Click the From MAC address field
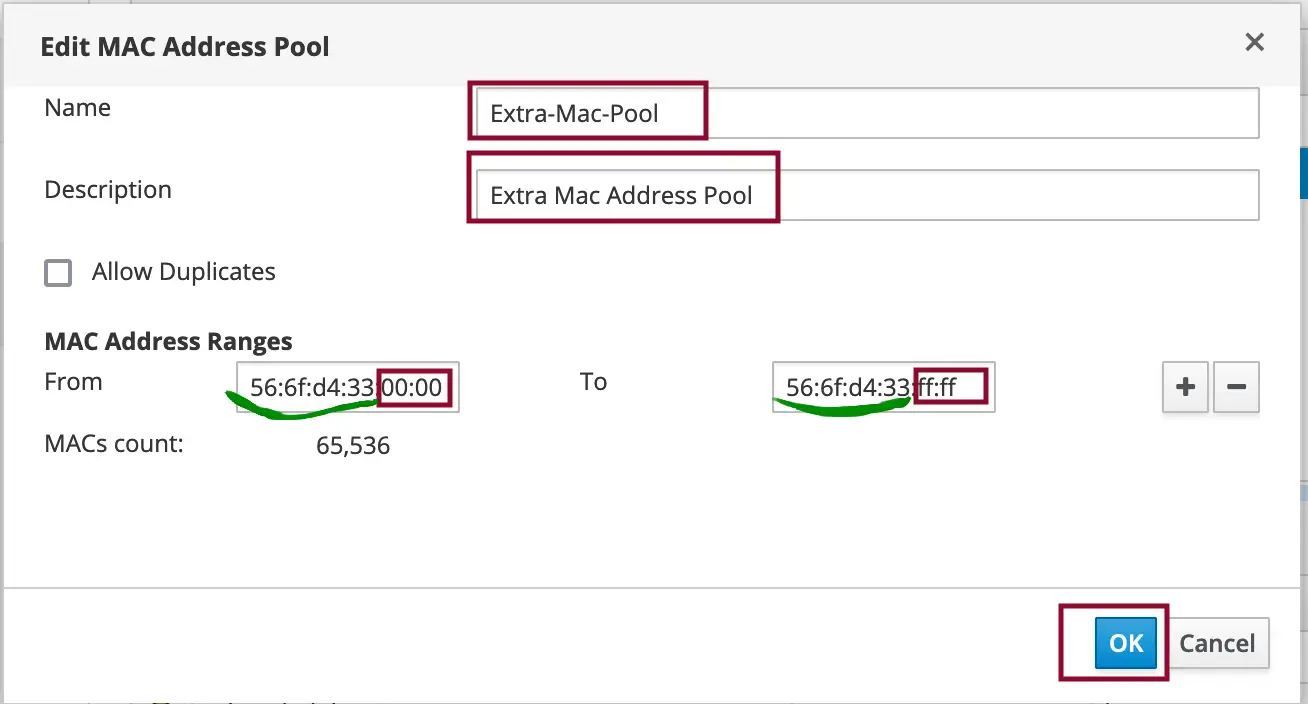 point(348,387)
